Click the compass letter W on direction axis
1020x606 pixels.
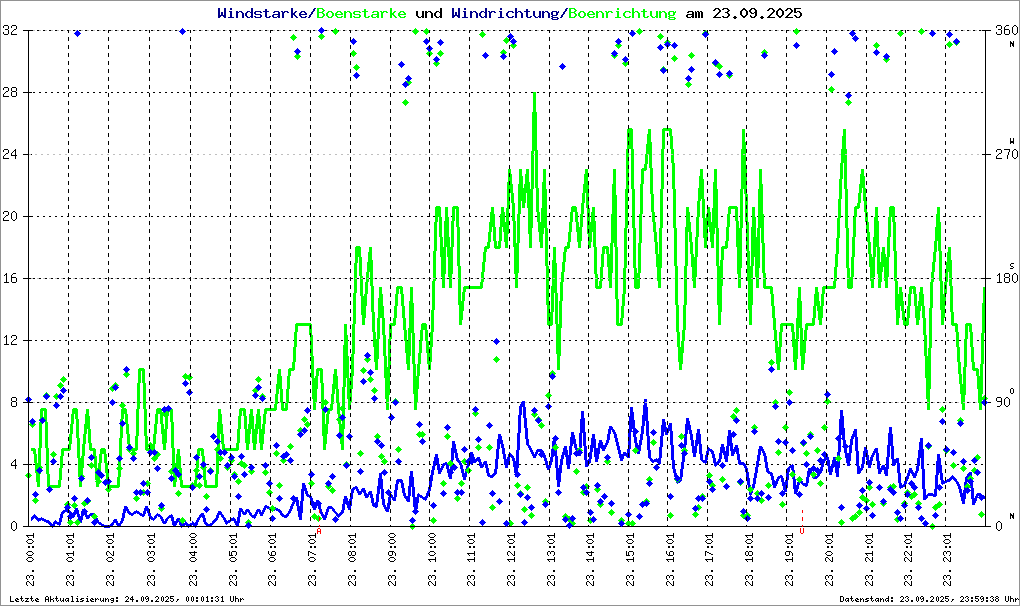[x=1012, y=140]
